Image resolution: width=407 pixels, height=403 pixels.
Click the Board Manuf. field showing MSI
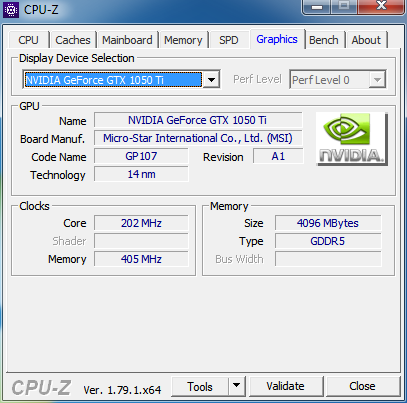click(x=198, y=138)
